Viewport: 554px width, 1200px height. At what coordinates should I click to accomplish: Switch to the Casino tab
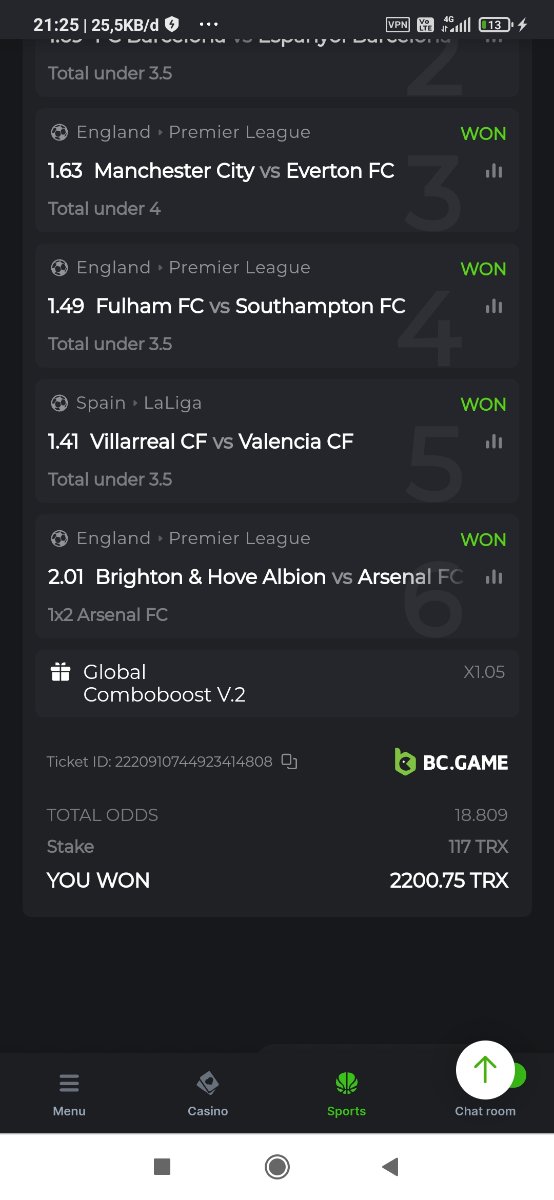point(208,1094)
